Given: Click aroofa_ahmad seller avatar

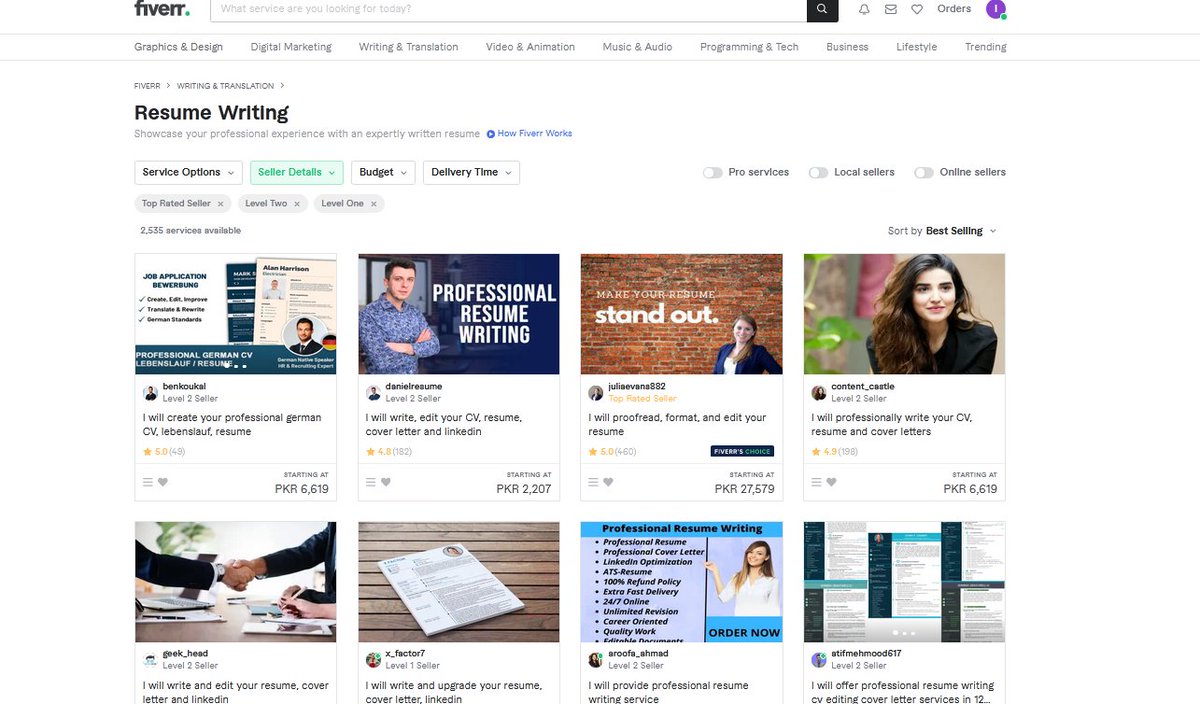Looking at the screenshot, I should click(x=596, y=660).
